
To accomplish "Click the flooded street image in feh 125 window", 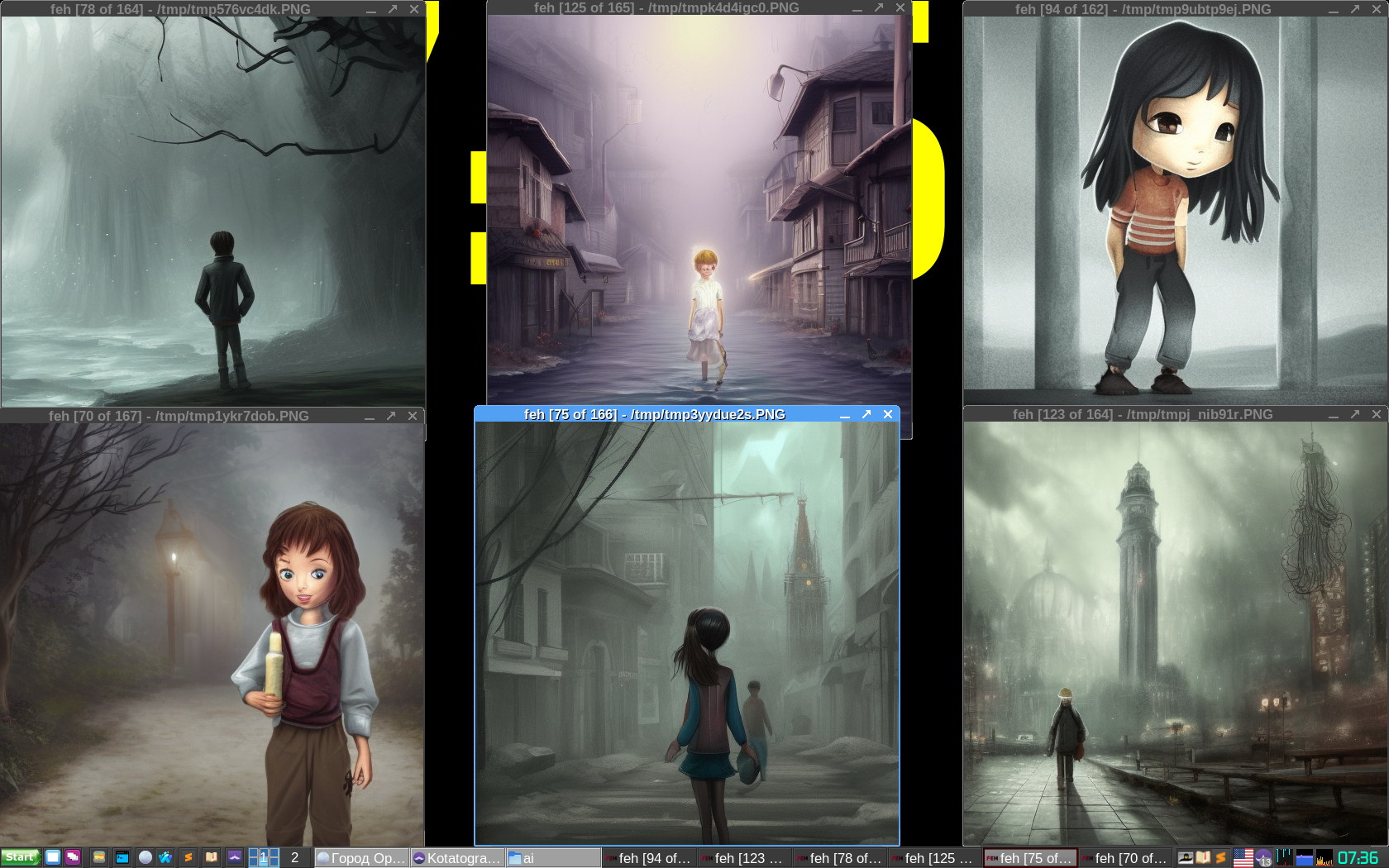I will coord(699,210).
